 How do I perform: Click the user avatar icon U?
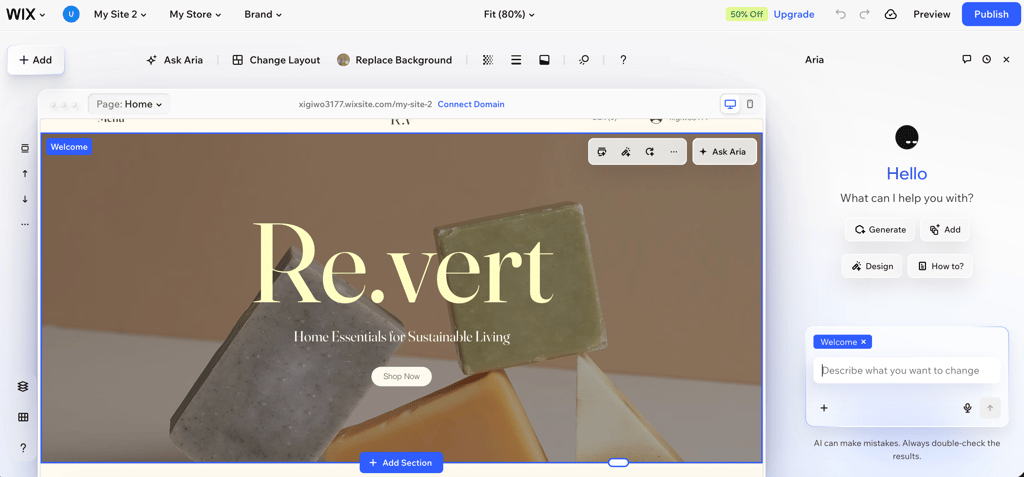pos(71,14)
